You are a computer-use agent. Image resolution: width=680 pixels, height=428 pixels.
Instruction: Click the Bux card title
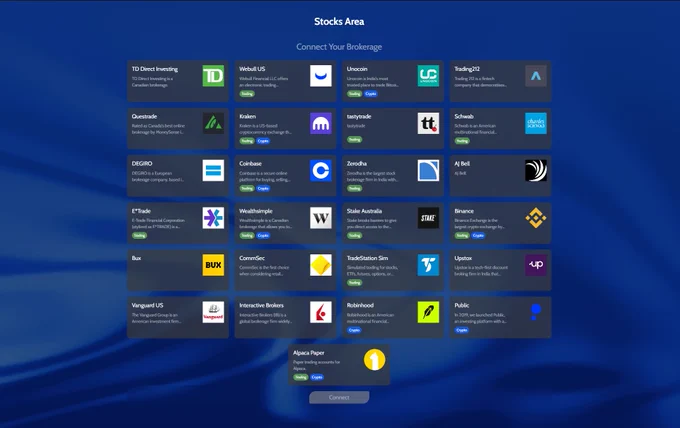137,258
